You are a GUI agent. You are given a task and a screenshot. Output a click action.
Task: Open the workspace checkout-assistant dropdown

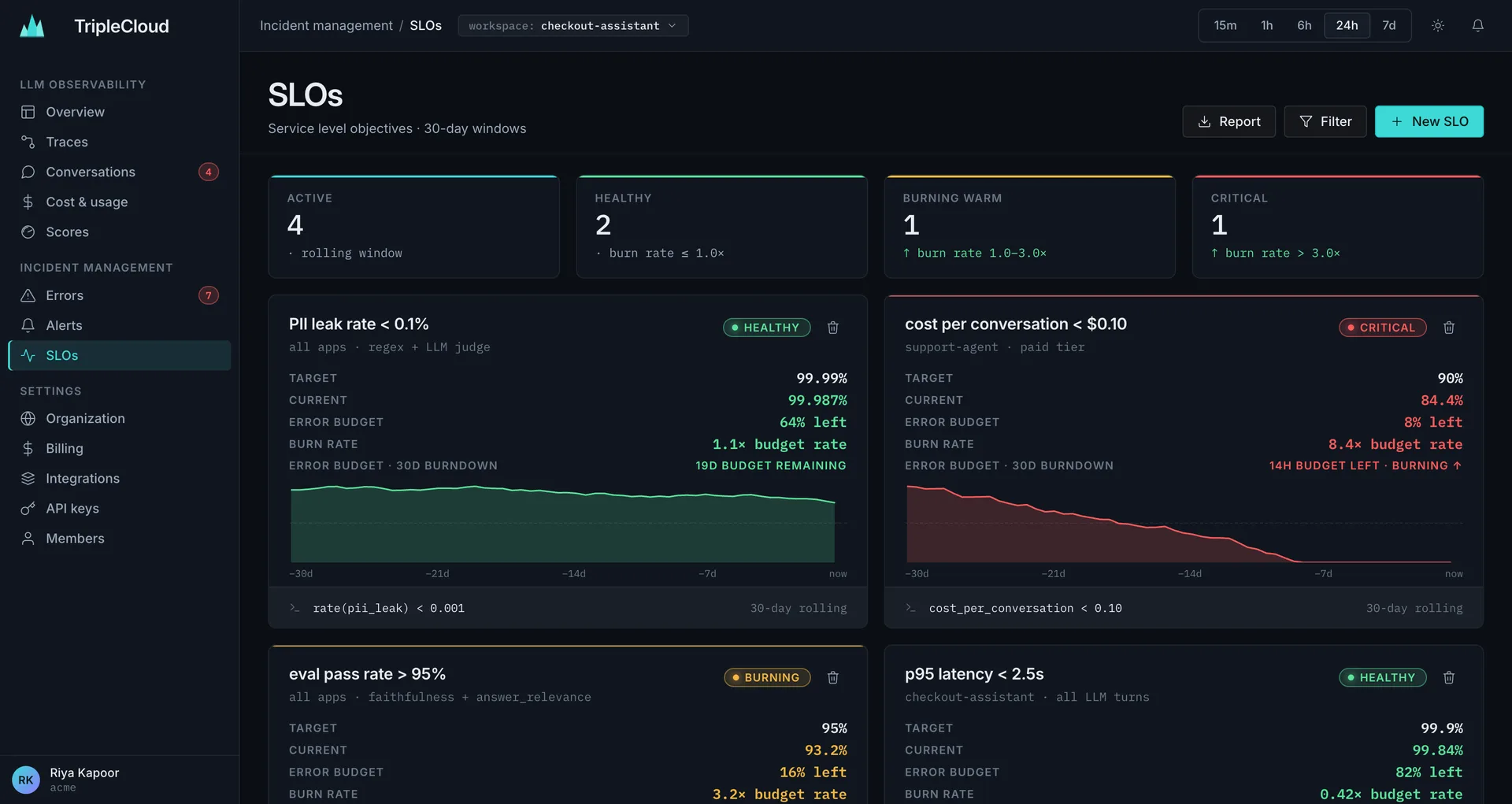pyautogui.click(x=573, y=26)
